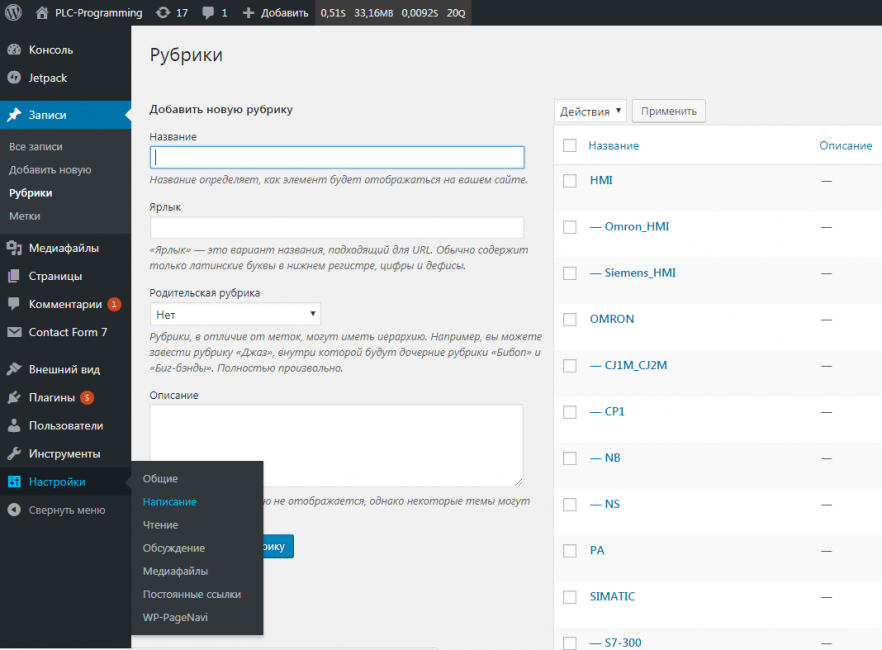Select Написание in settings submenu
Viewport: 882px width, 650px height.
[x=170, y=502]
